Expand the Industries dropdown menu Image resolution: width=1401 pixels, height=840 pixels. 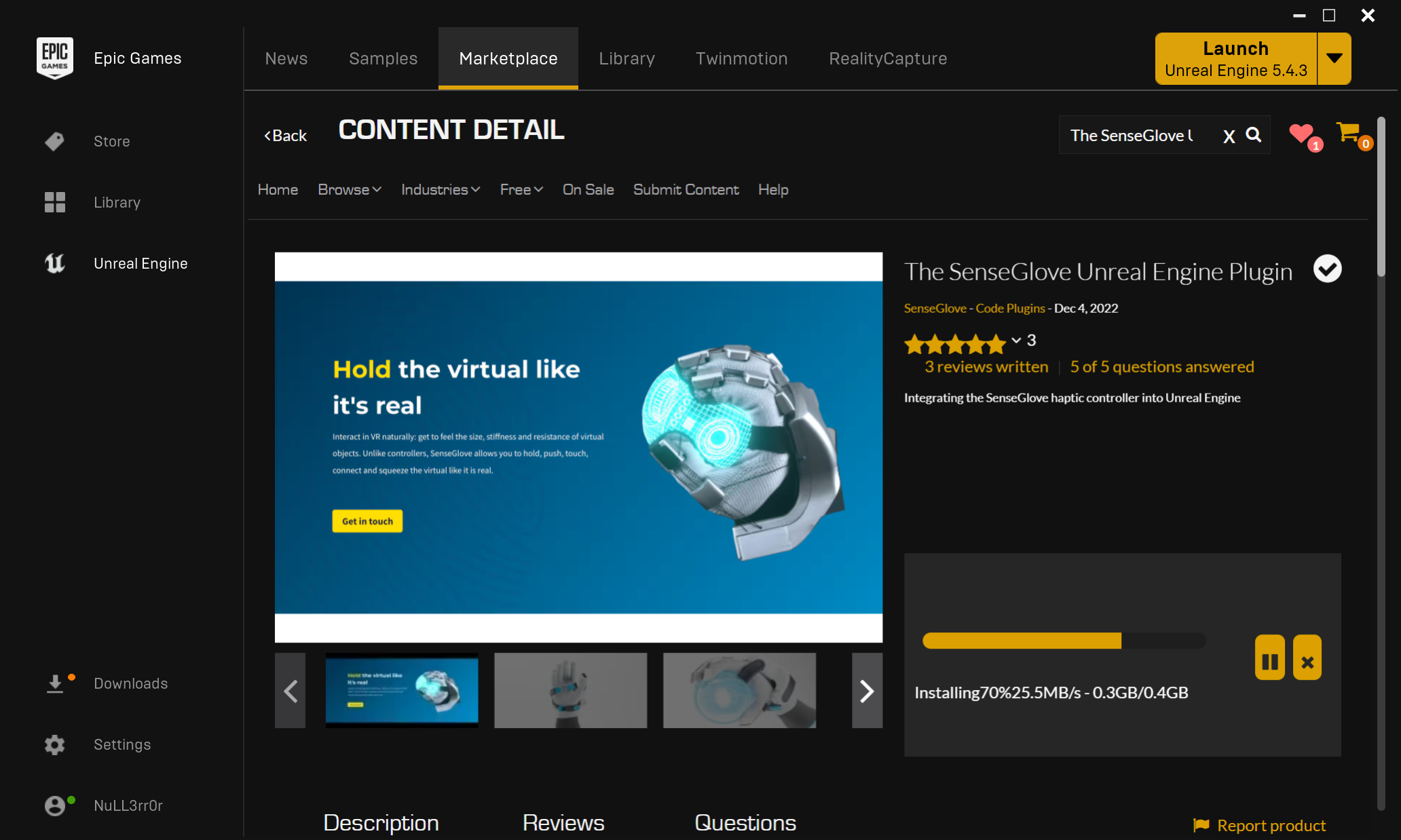click(x=440, y=189)
